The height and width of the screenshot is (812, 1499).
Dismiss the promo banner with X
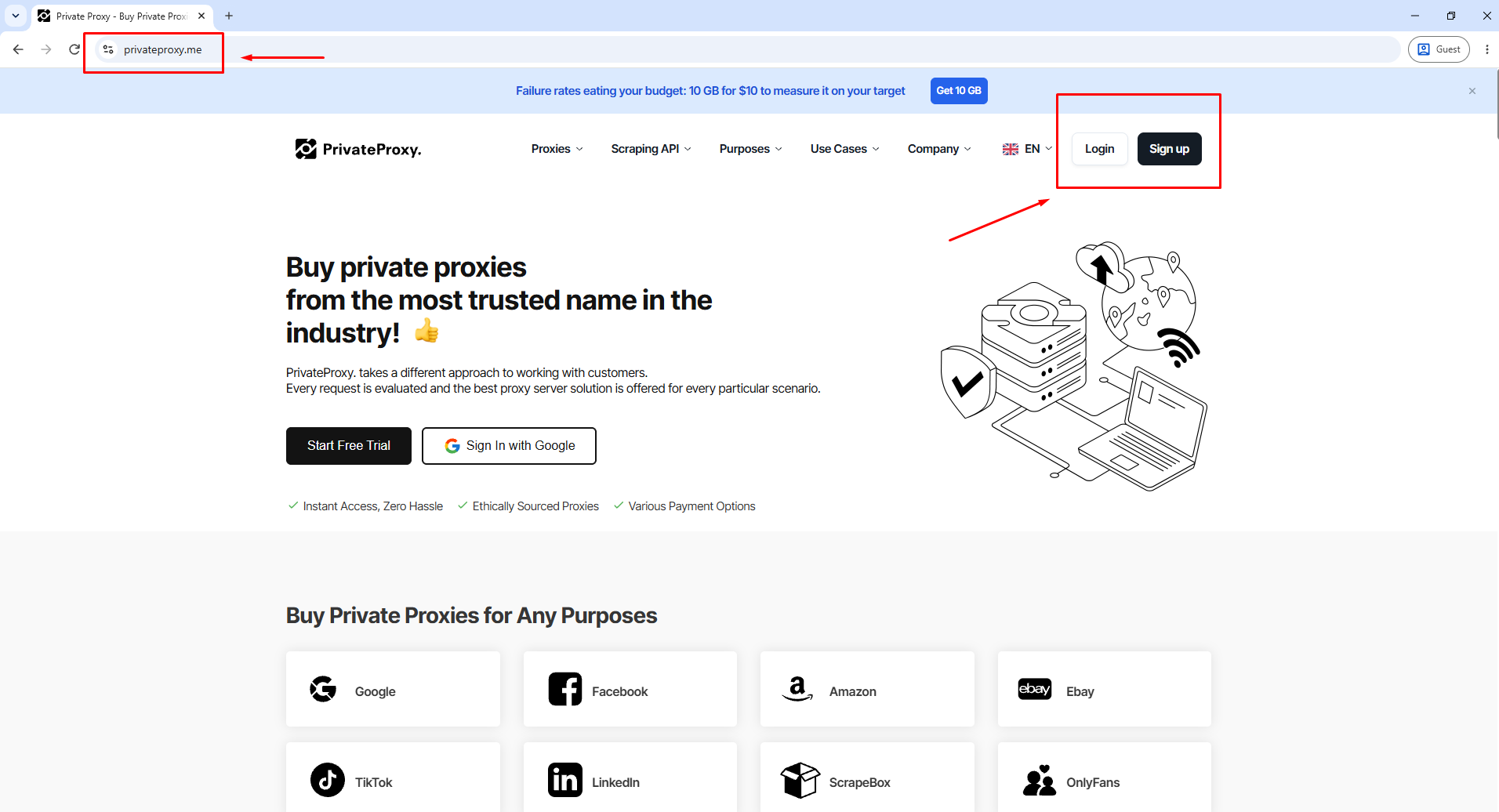pos(1472,91)
